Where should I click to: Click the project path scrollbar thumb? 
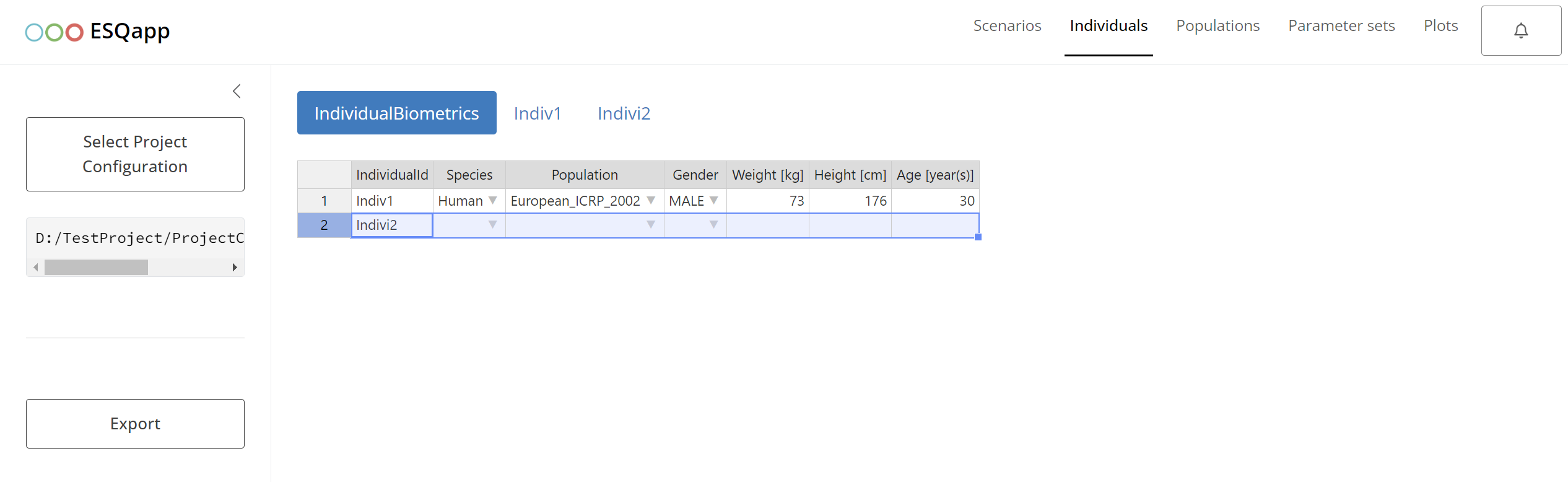pyautogui.click(x=96, y=267)
